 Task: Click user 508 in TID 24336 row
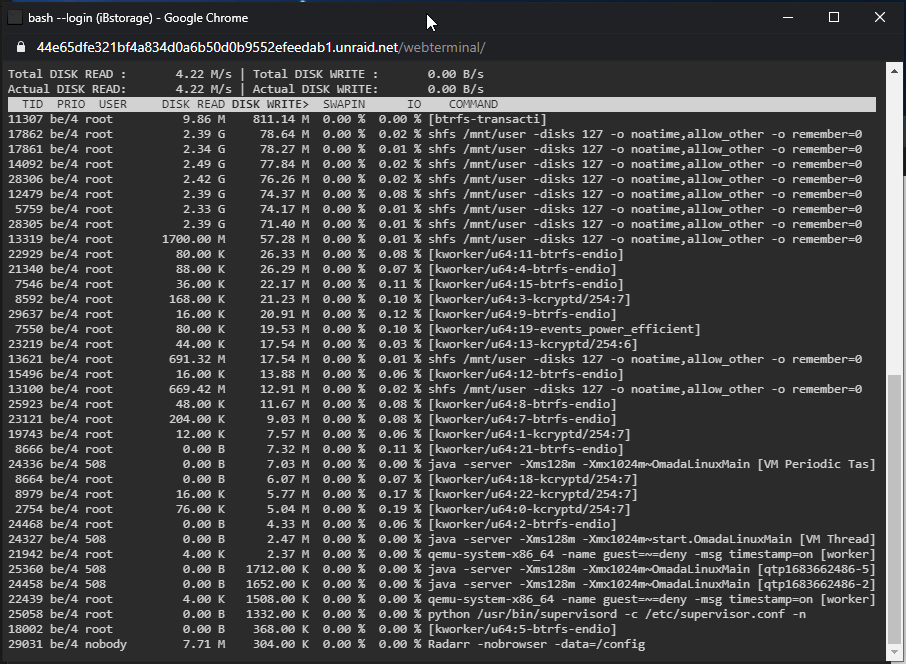point(95,465)
